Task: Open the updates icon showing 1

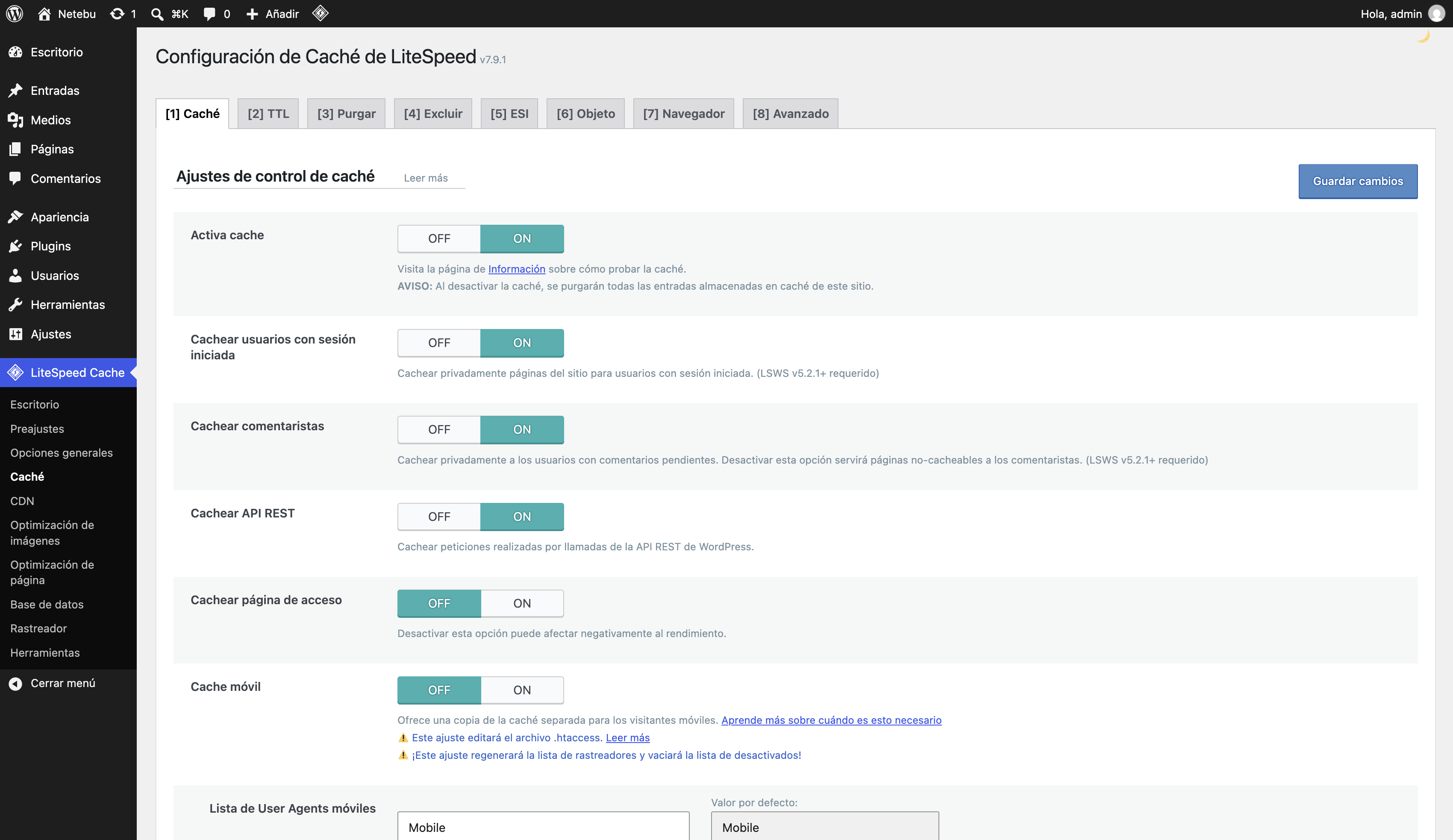Action: [117, 14]
